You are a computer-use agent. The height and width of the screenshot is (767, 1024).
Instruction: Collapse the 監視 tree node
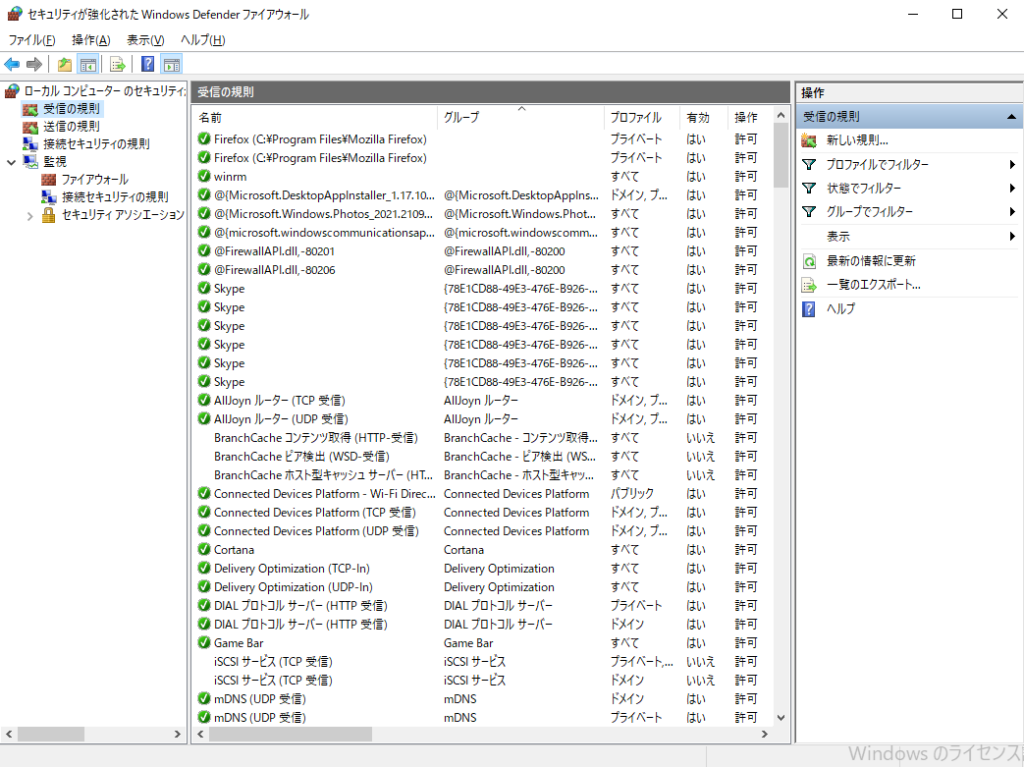point(11,162)
